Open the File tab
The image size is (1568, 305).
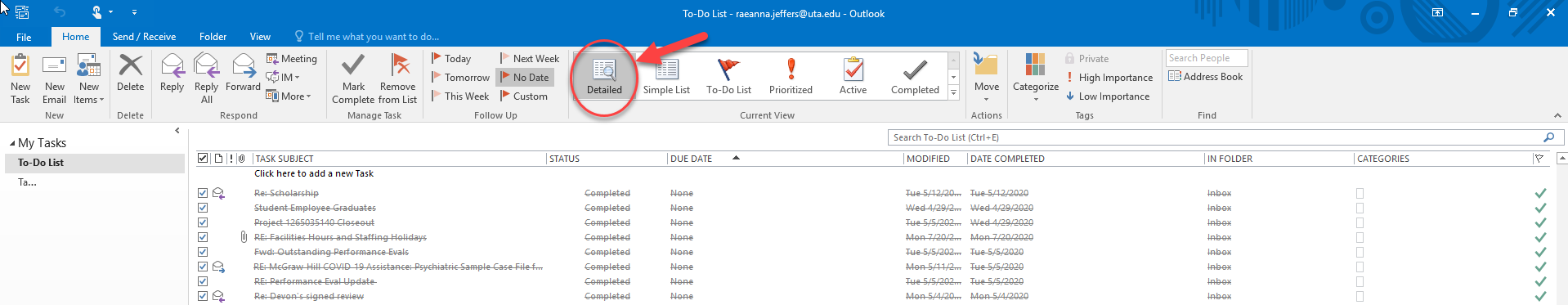coord(24,37)
